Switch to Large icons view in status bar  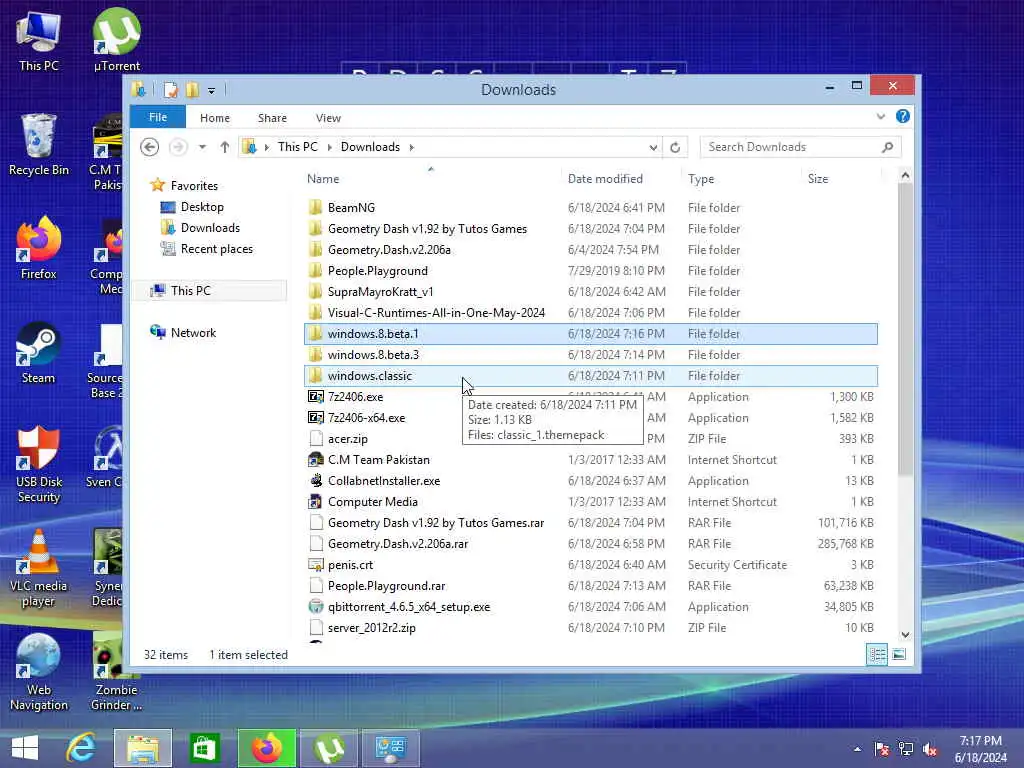tap(899, 654)
